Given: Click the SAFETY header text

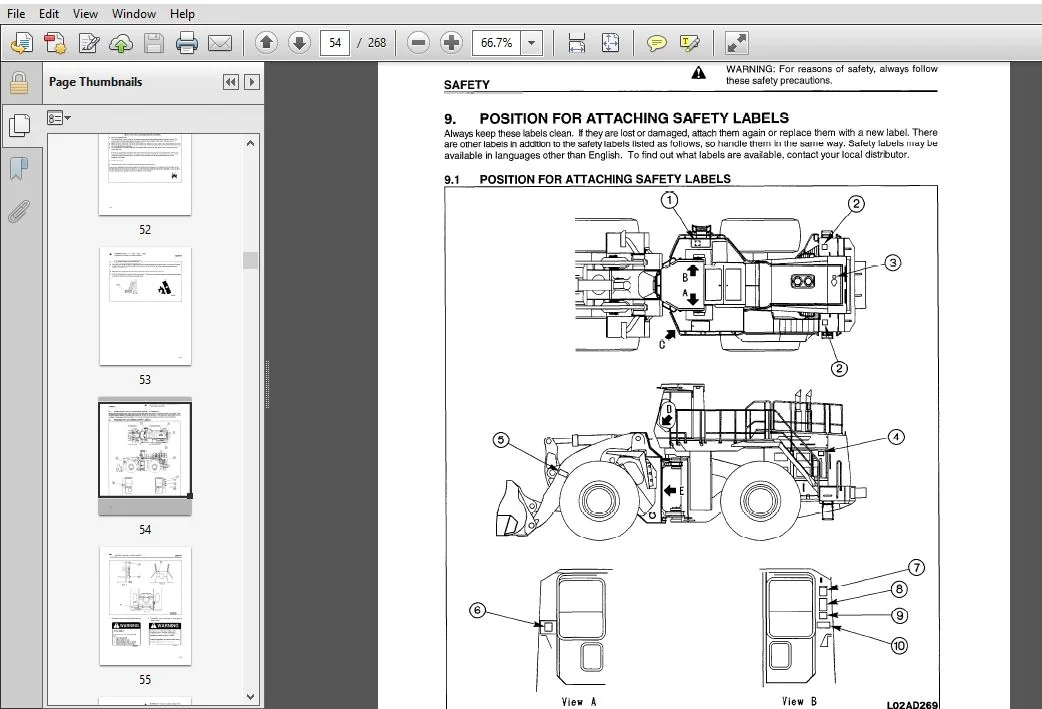Looking at the screenshot, I should click(x=467, y=84).
